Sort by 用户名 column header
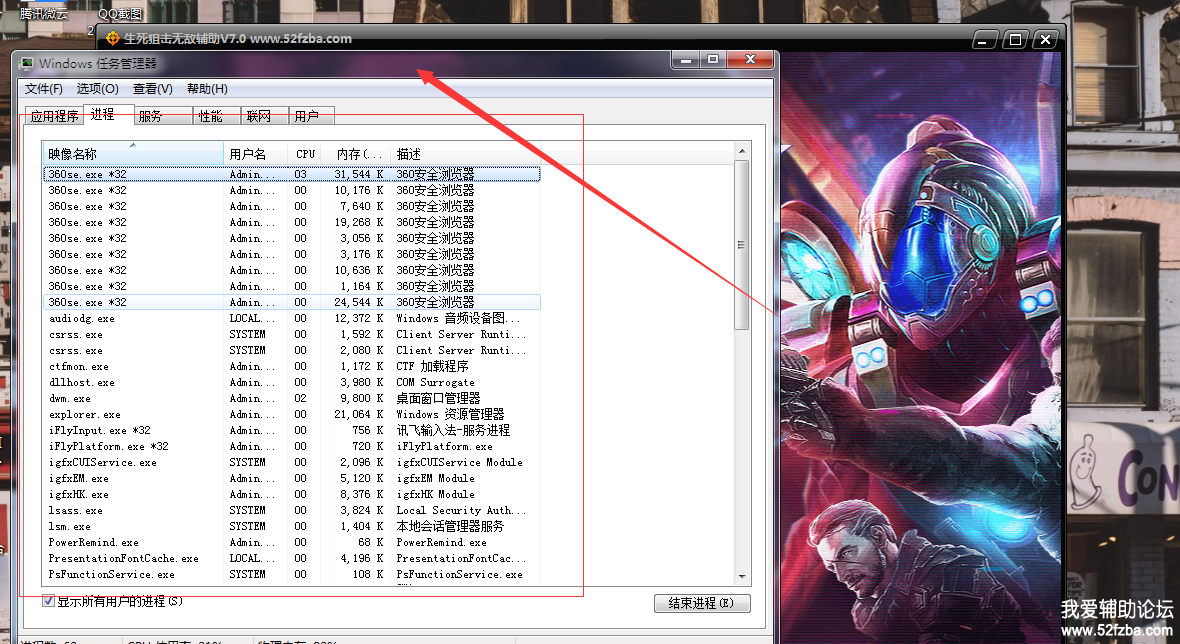 (256, 153)
